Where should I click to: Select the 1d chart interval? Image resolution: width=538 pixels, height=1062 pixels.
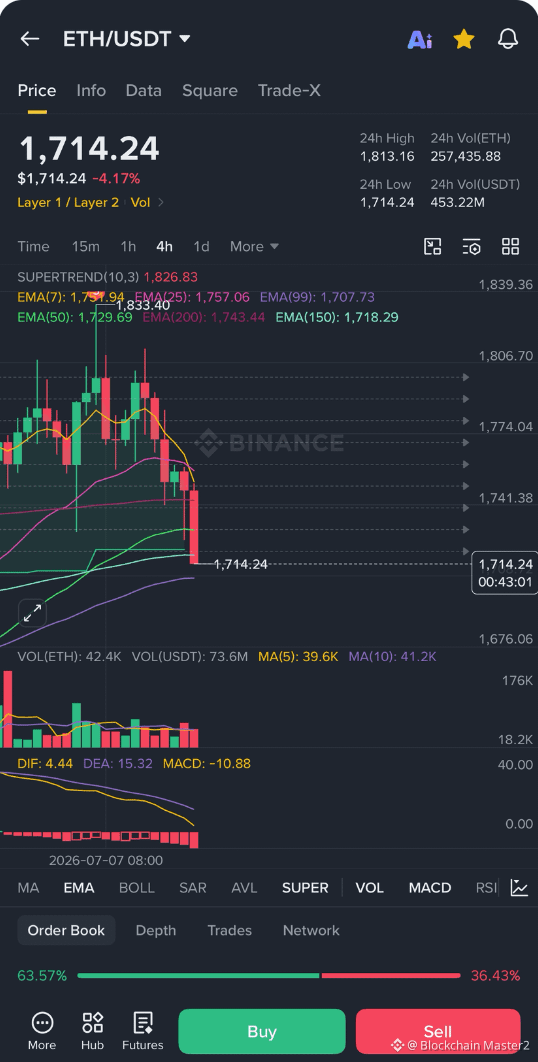pyautogui.click(x=201, y=247)
